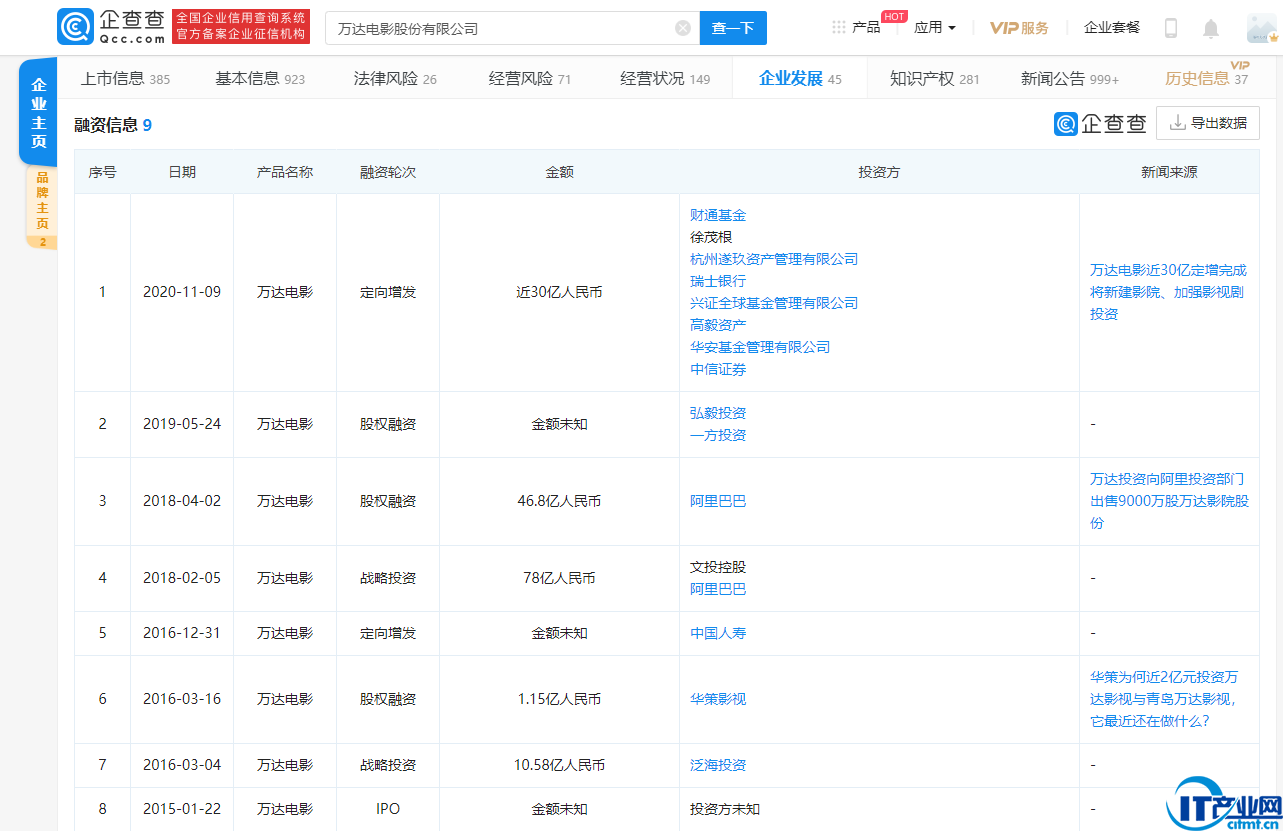Open investor link 中信证券
The width and height of the screenshot is (1283, 831).
718,369
